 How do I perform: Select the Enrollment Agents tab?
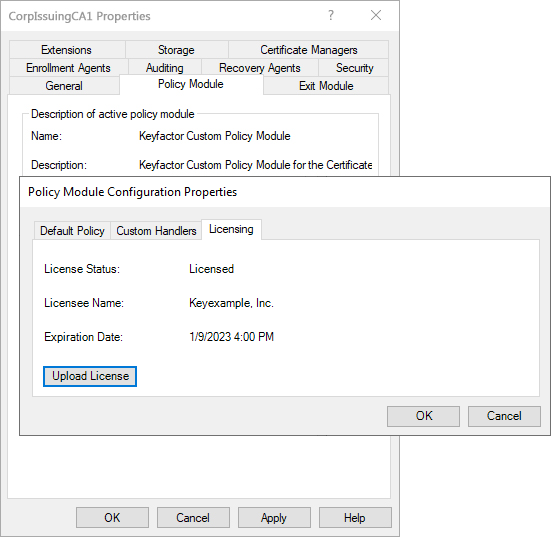tap(68, 67)
